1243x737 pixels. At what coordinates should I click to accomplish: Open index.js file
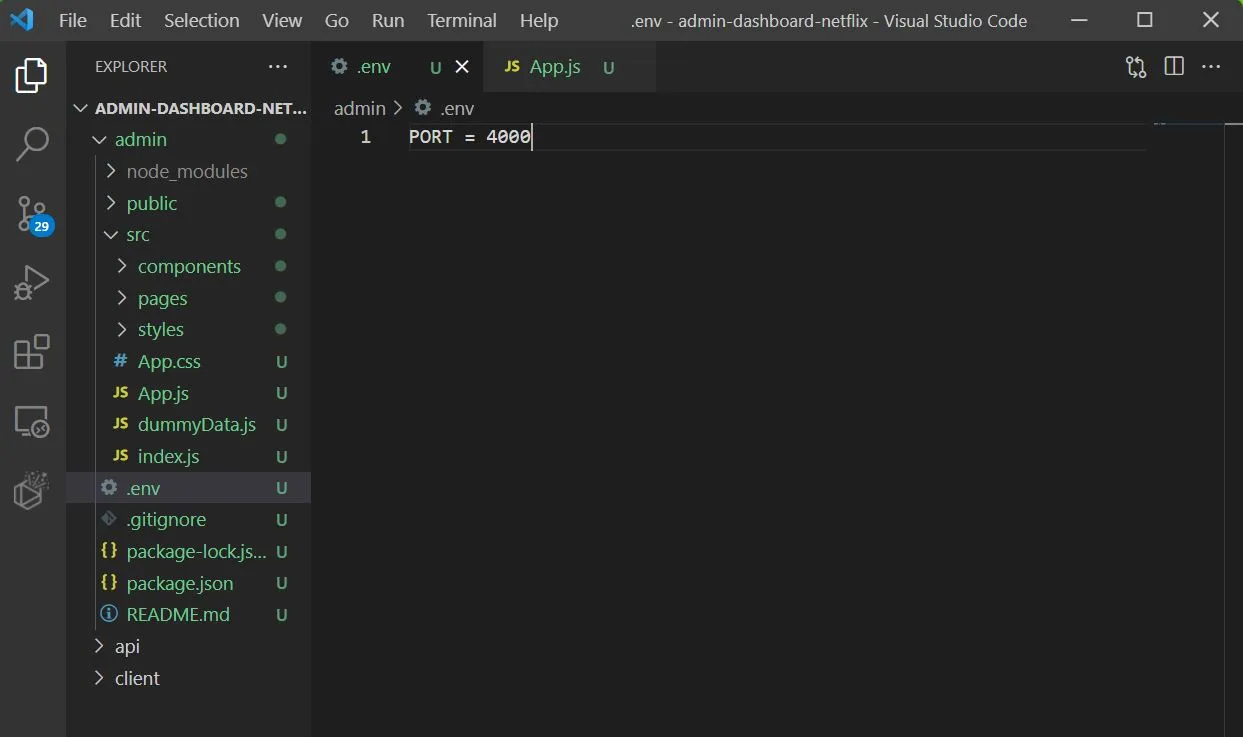click(x=188, y=456)
